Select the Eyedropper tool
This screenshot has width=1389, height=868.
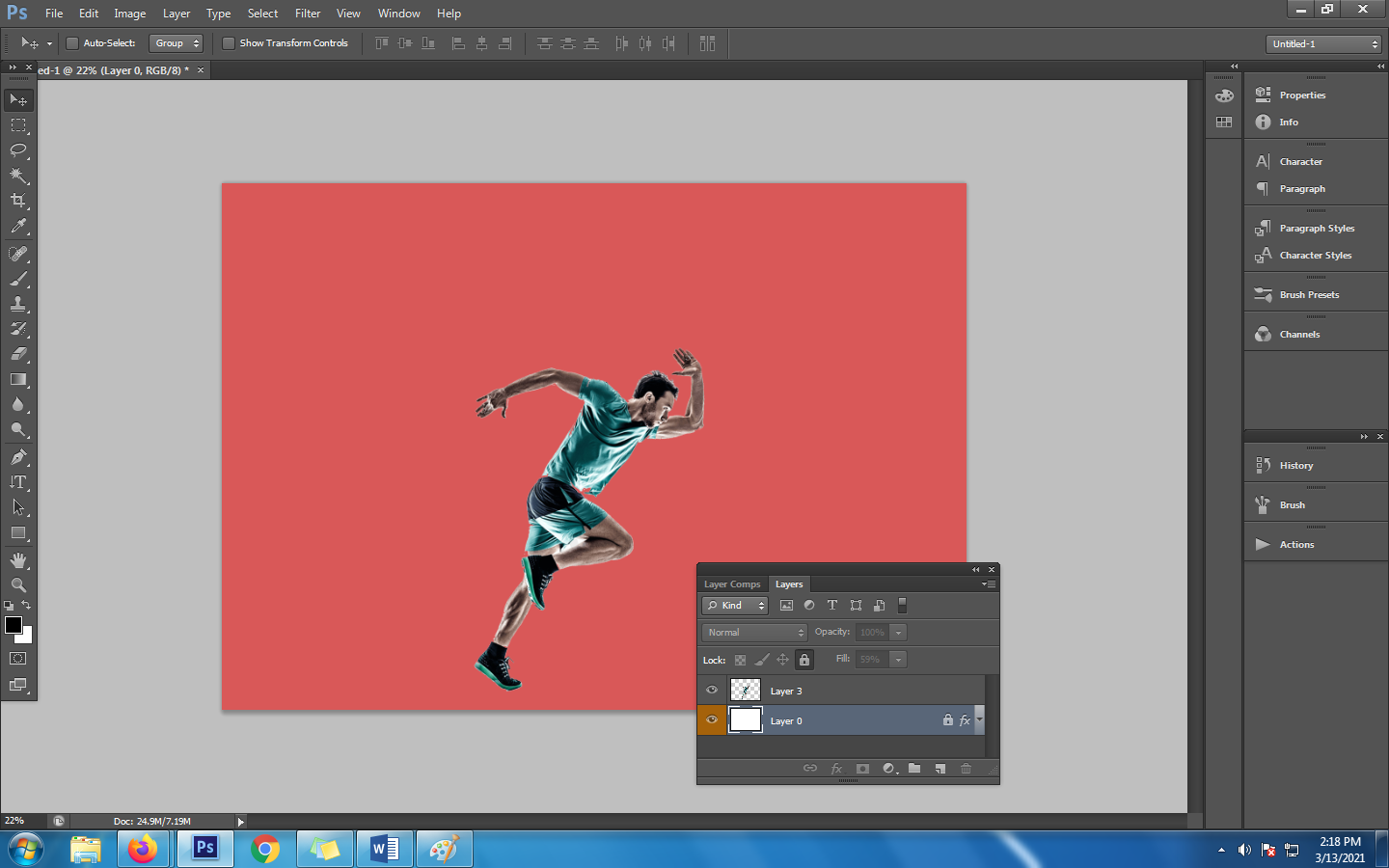(x=18, y=227)
